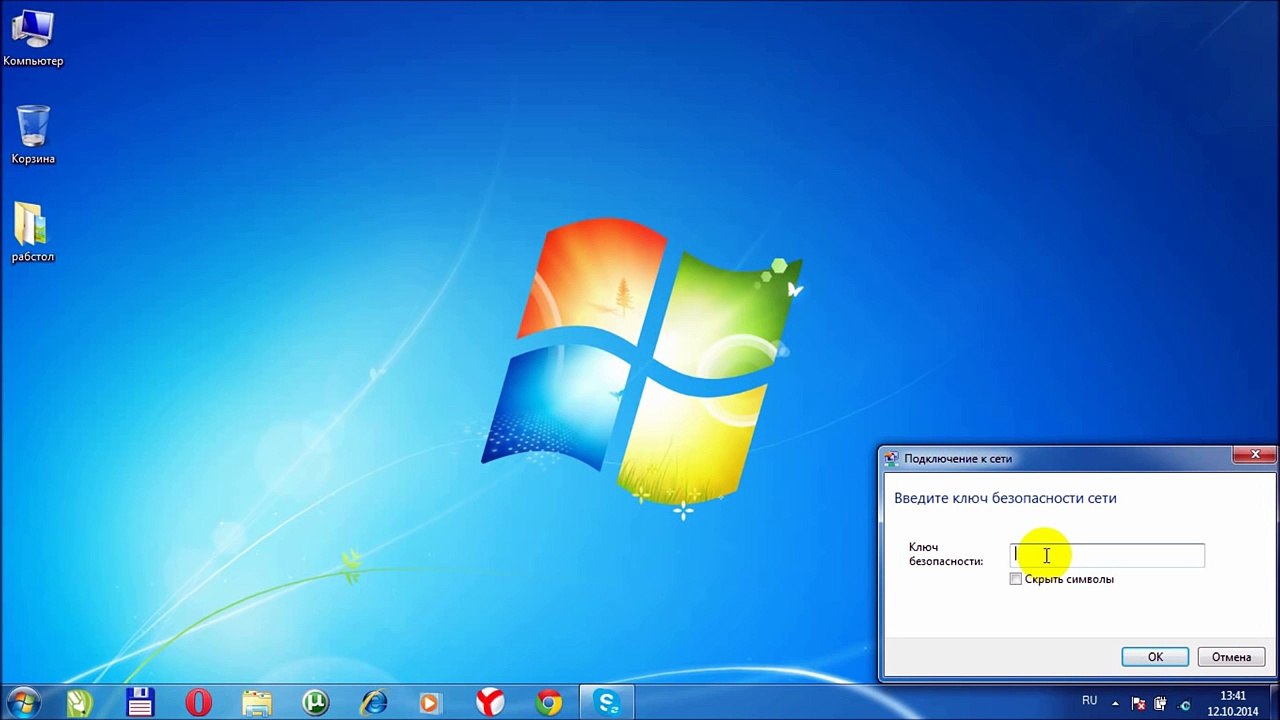
Task: Open the uTorrent taskbar icon
Action: click(x=316, y=703)
